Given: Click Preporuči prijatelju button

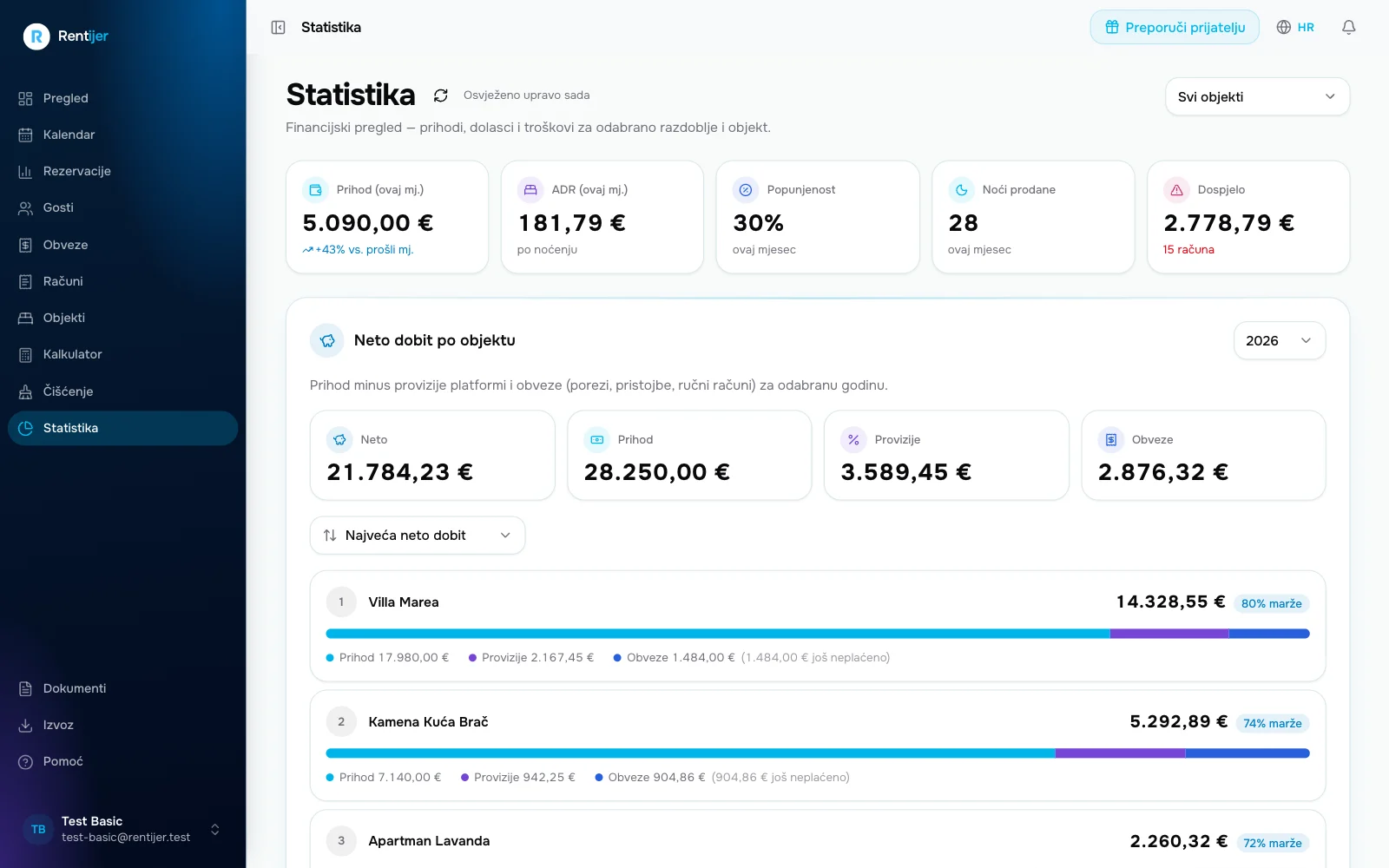Looking at the screenshot, I should pyautogui.click(x=1175, y=28).
